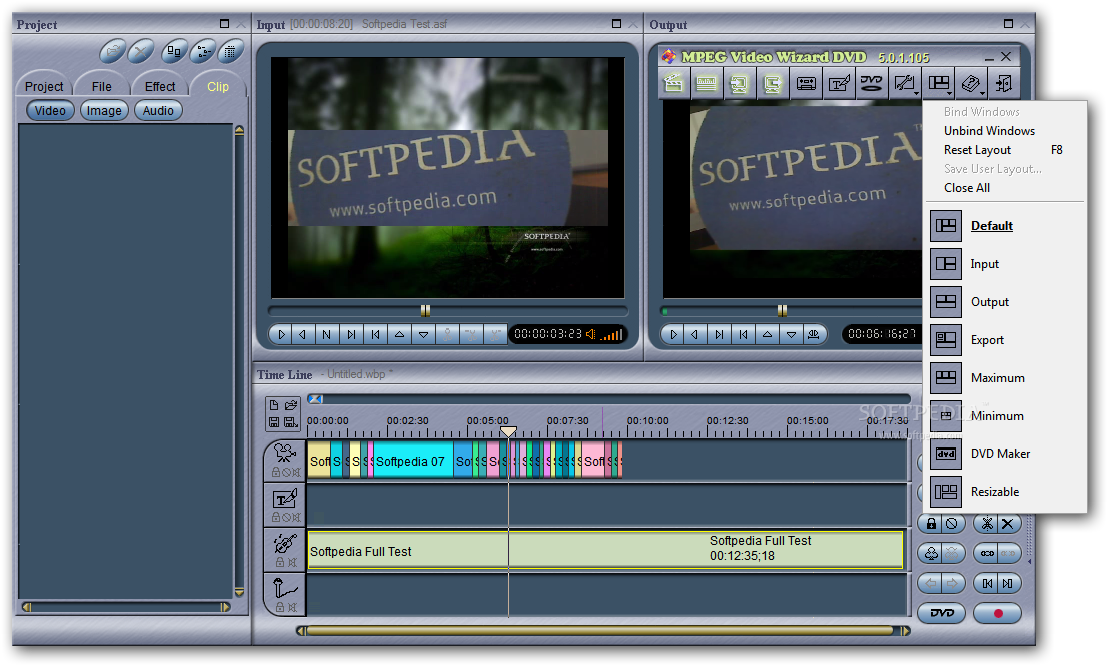Select the DVD Maker layout option
This screenshot has width=1108, height=666.
(x=1005, y=454)
